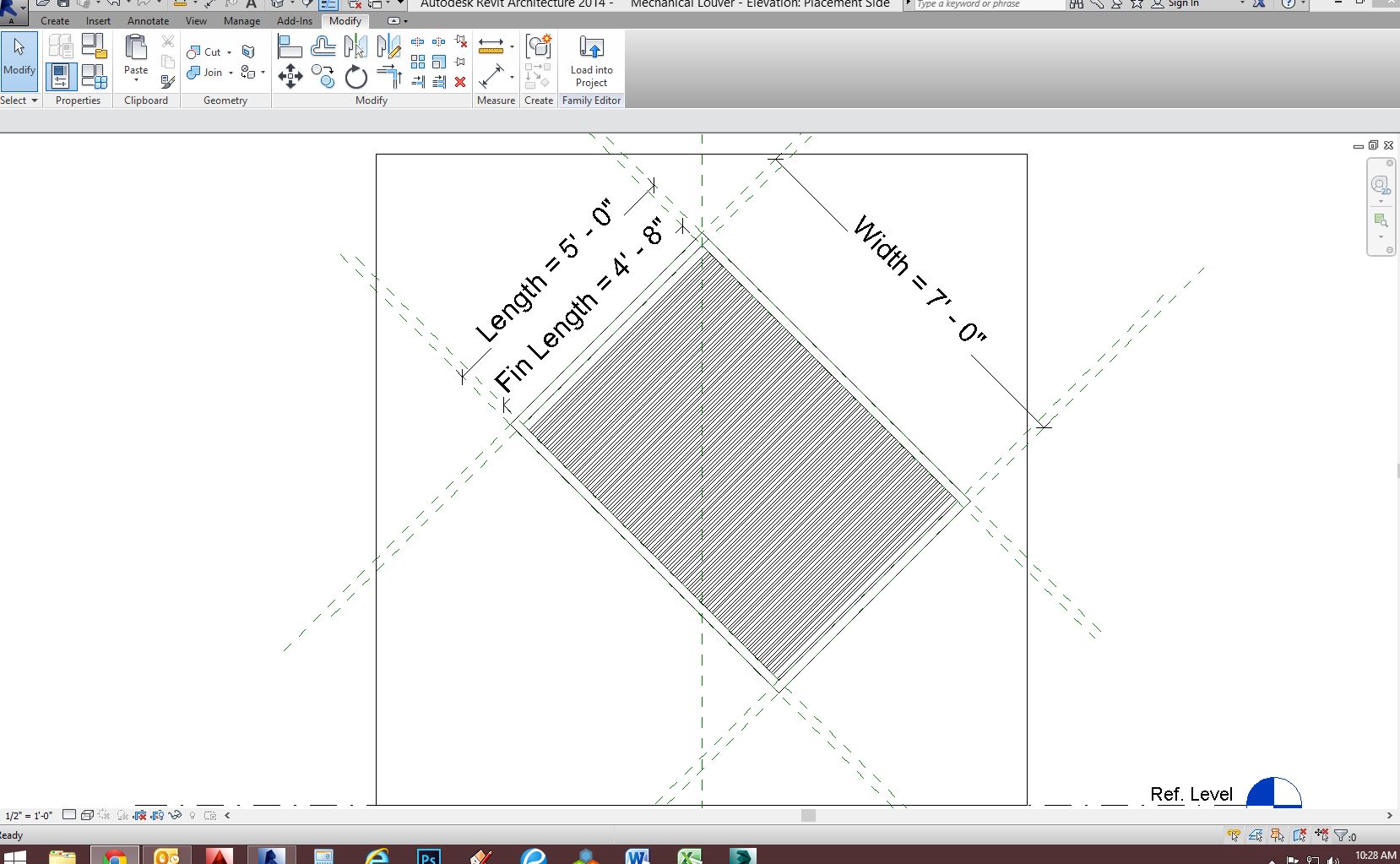Image resolution: width=1400 pixels, height=864 pixels.
Task: Toggle Select Links in status bar
Action: coord(1234,835)
